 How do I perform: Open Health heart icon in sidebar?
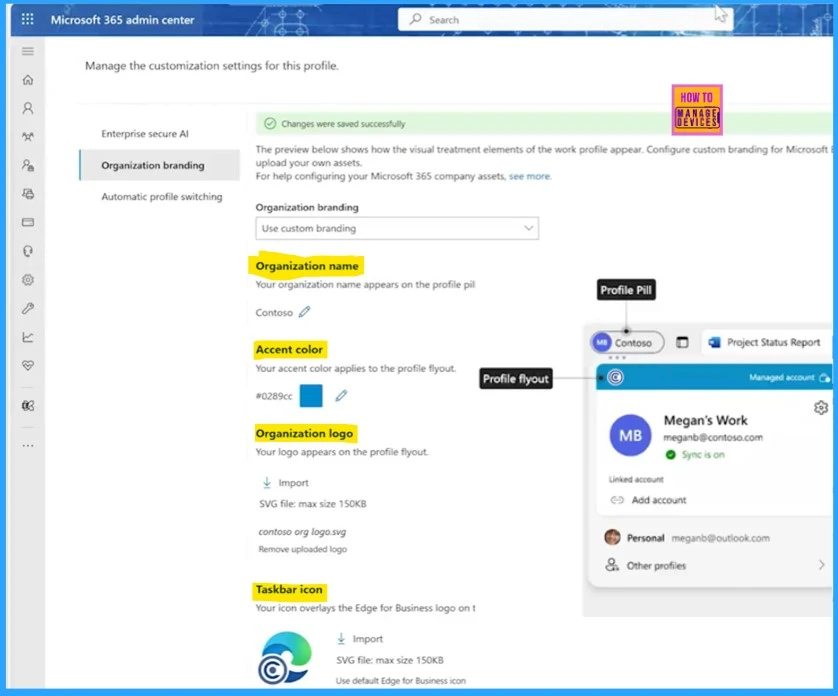pos(28,366)
